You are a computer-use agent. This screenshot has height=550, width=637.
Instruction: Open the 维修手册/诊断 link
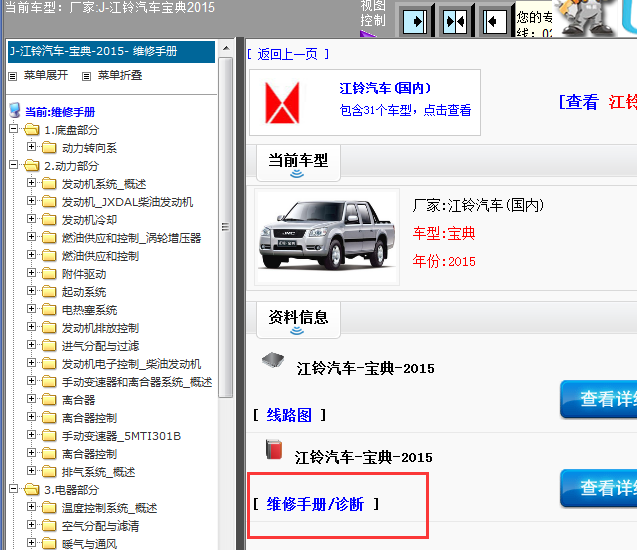[315, 504]
